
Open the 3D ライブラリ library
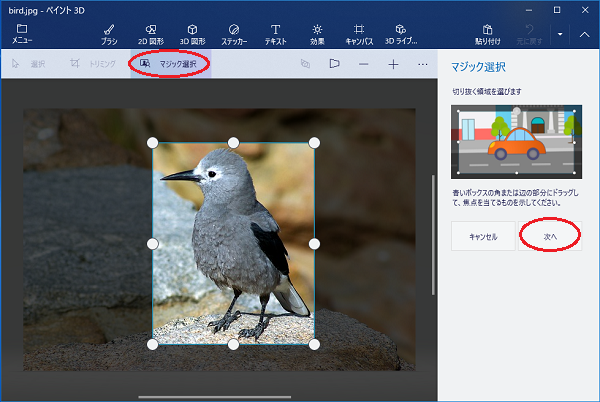(x=401, y=34)
